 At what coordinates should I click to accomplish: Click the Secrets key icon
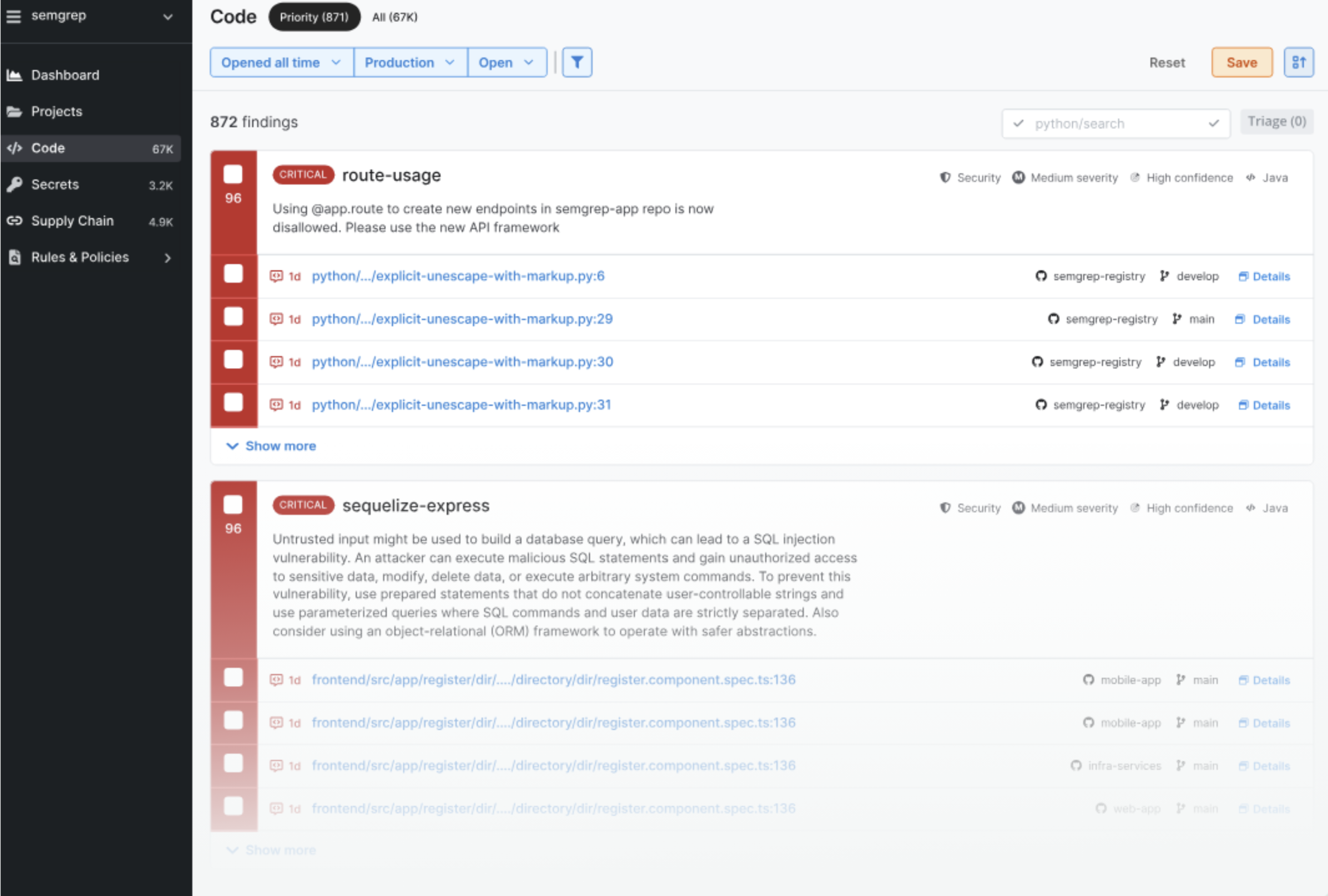coord(14,184)
